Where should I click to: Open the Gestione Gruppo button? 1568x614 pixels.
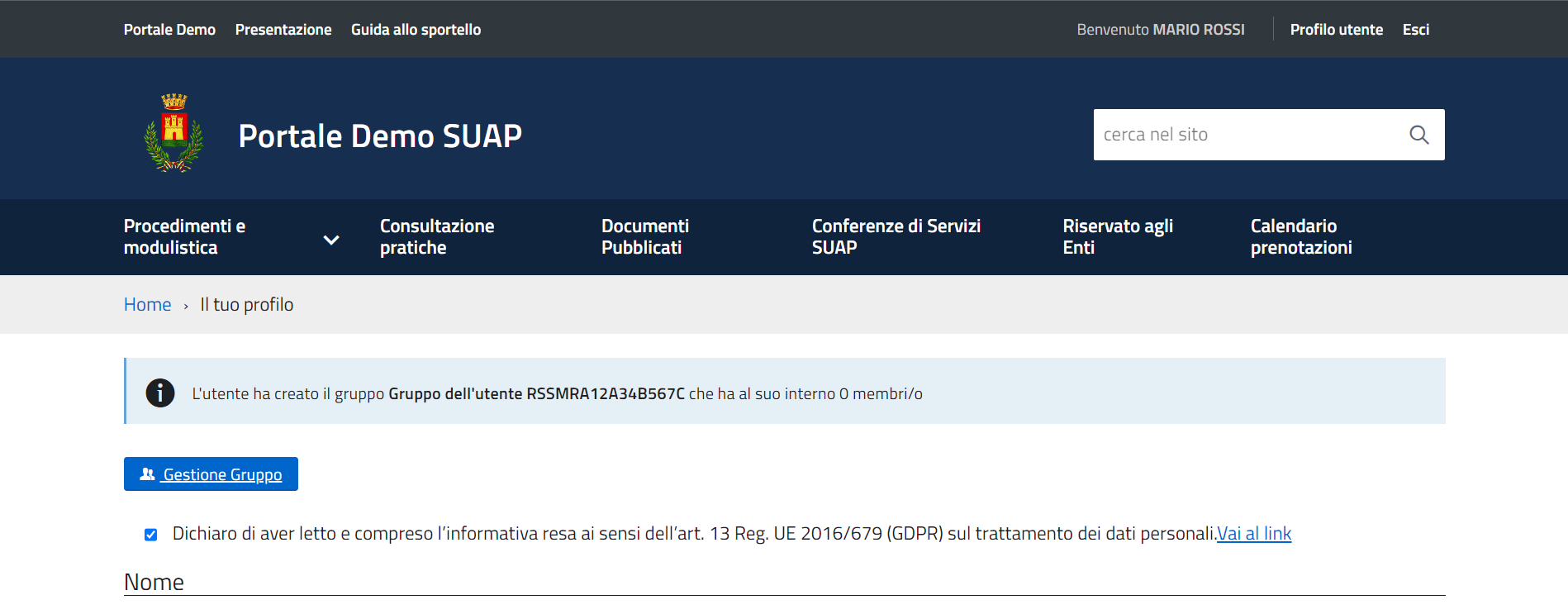(221, 474)
